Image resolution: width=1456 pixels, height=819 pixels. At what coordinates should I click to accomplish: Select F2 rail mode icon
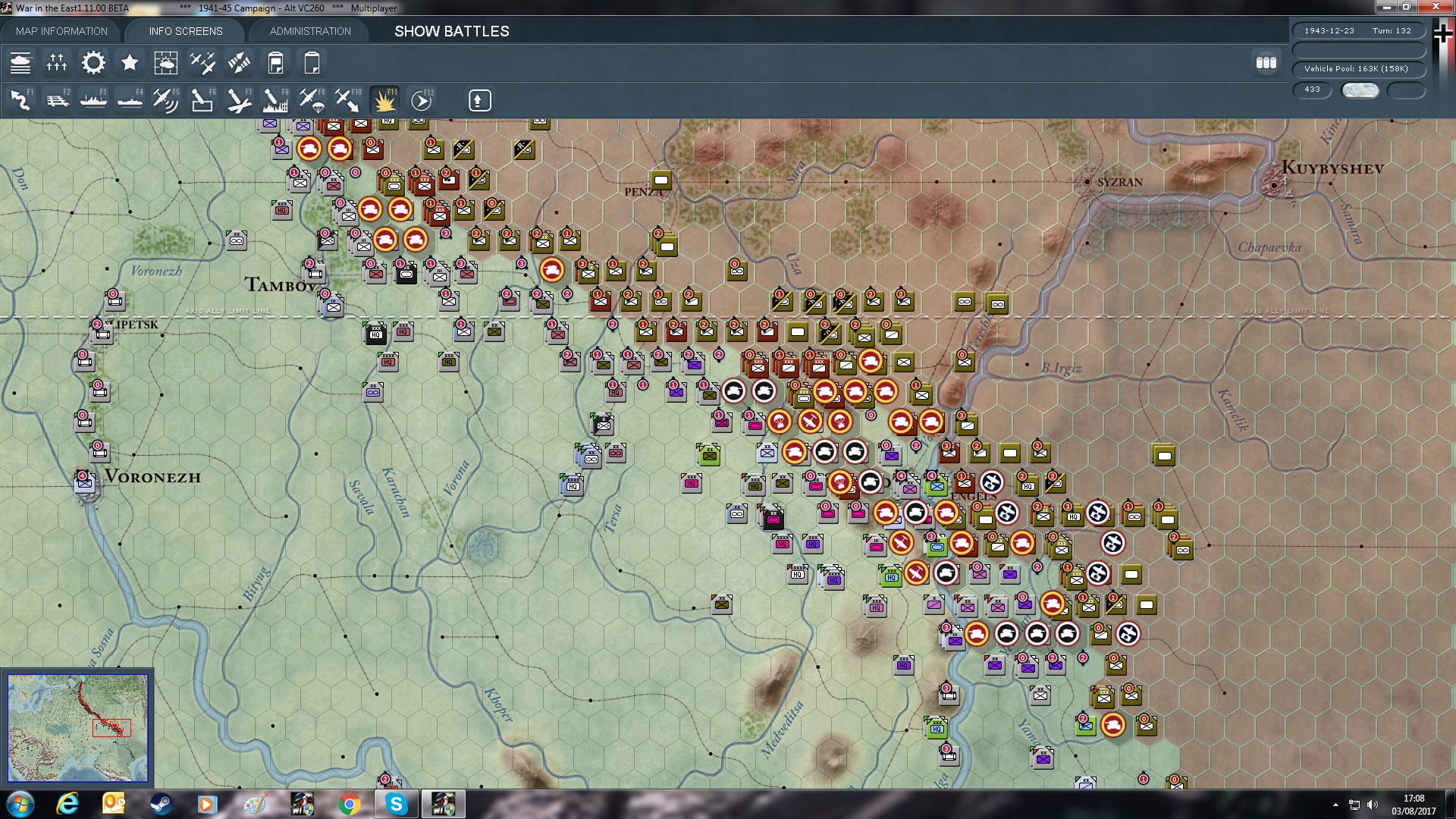pos(57,100)
